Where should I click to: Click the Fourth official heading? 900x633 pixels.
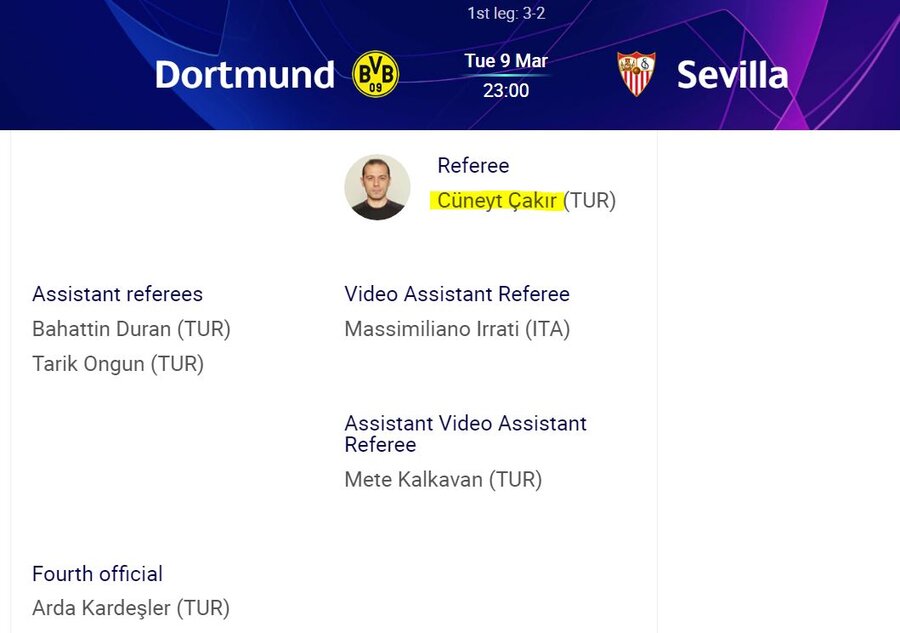coord(97,574)
